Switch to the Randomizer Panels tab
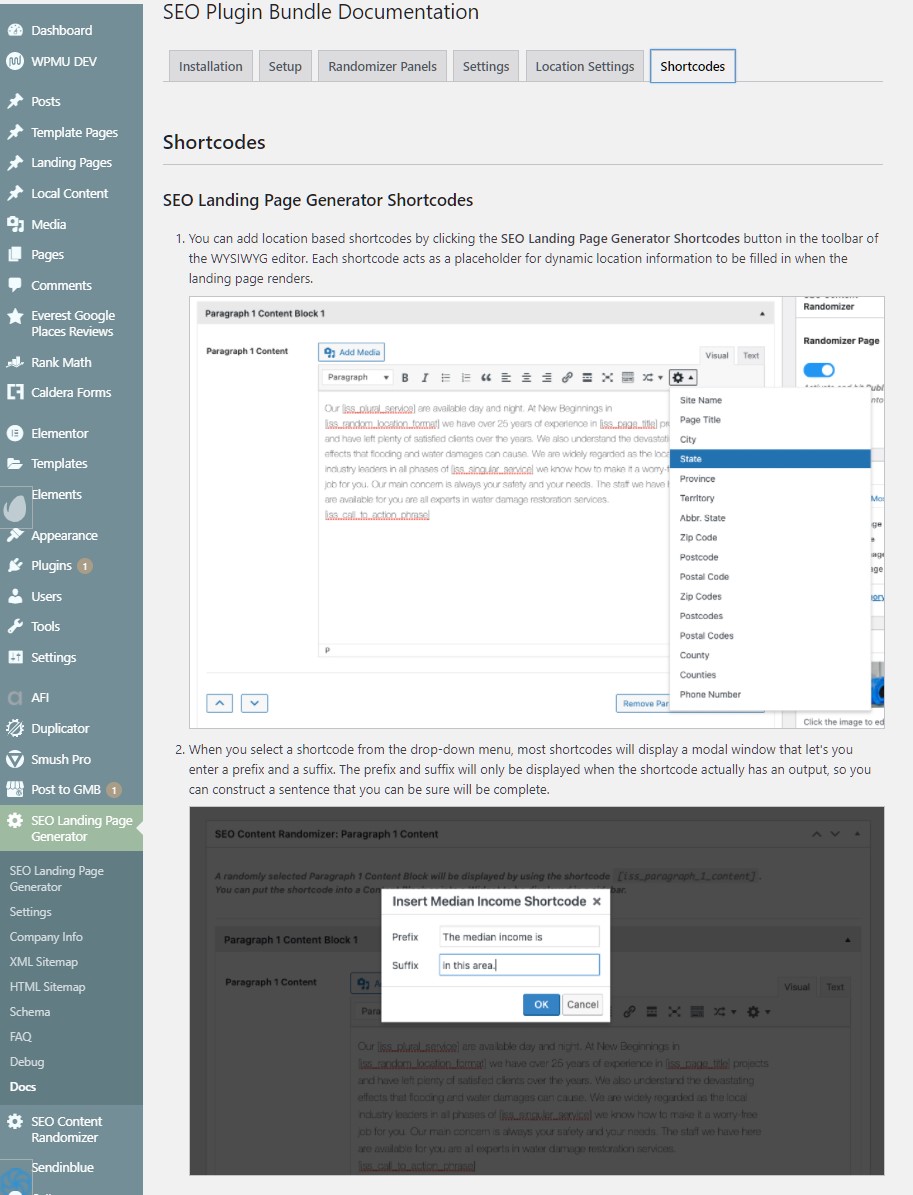This screenshot has height=1195, width=913. [383, 66]
